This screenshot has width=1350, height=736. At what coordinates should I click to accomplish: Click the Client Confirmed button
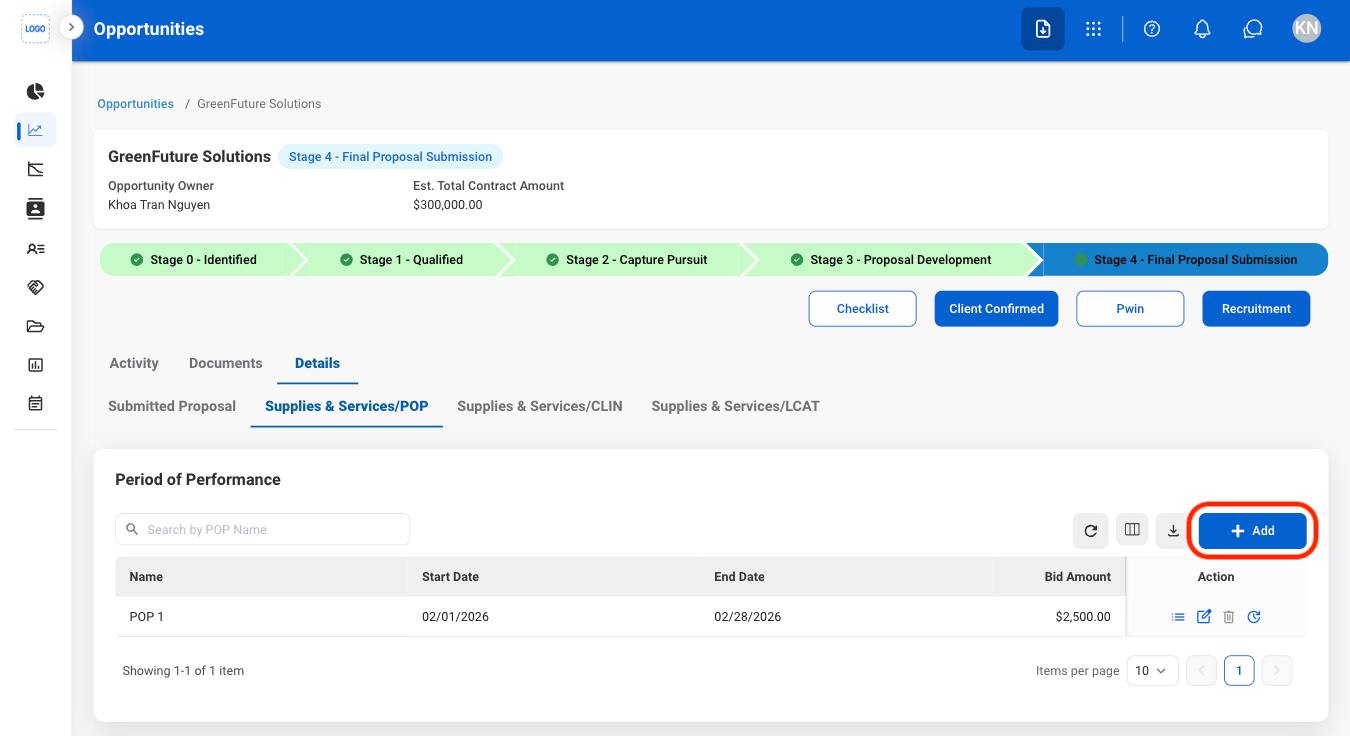pyautogui.click(x=996, y=309)
